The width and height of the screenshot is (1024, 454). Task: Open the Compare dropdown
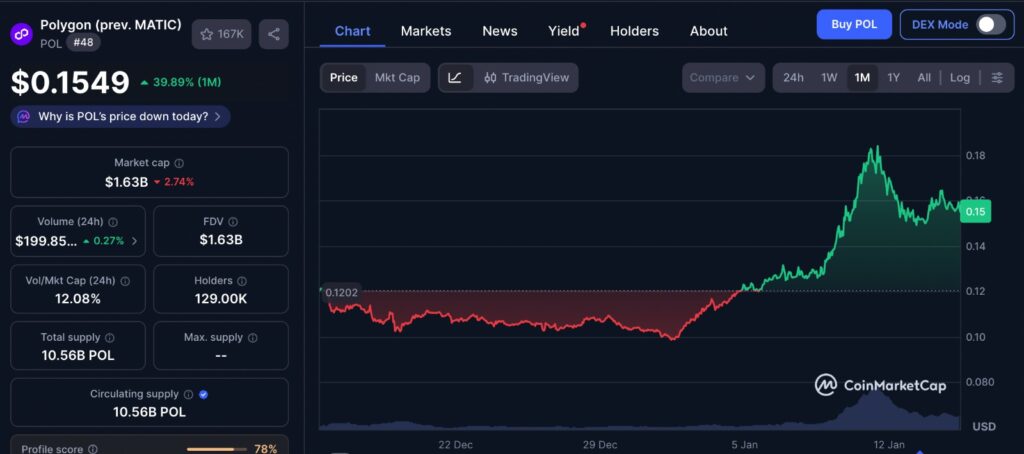pyautogui.click(x=723, y=78)
